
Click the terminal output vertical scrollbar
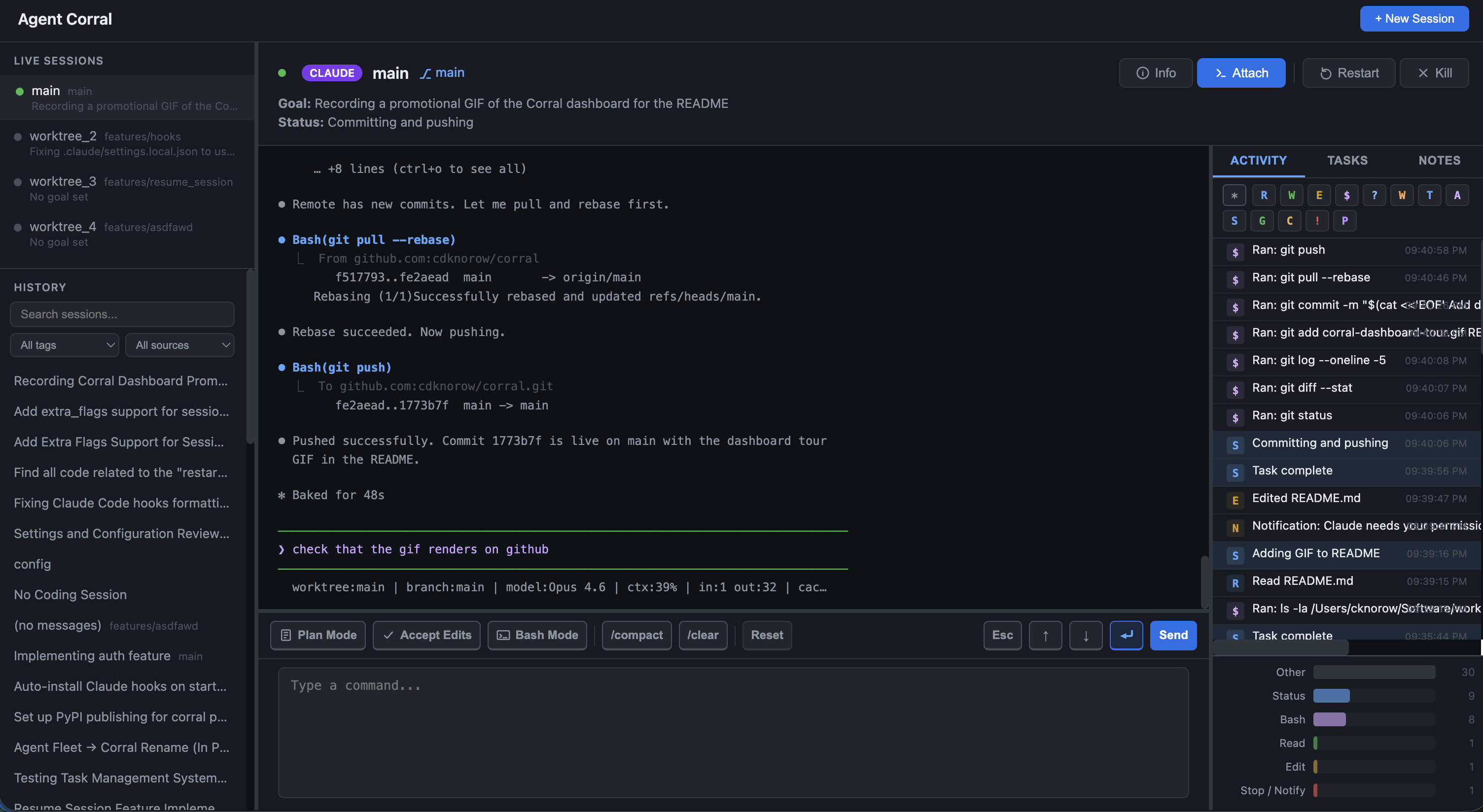click(x=1204, y=581)
